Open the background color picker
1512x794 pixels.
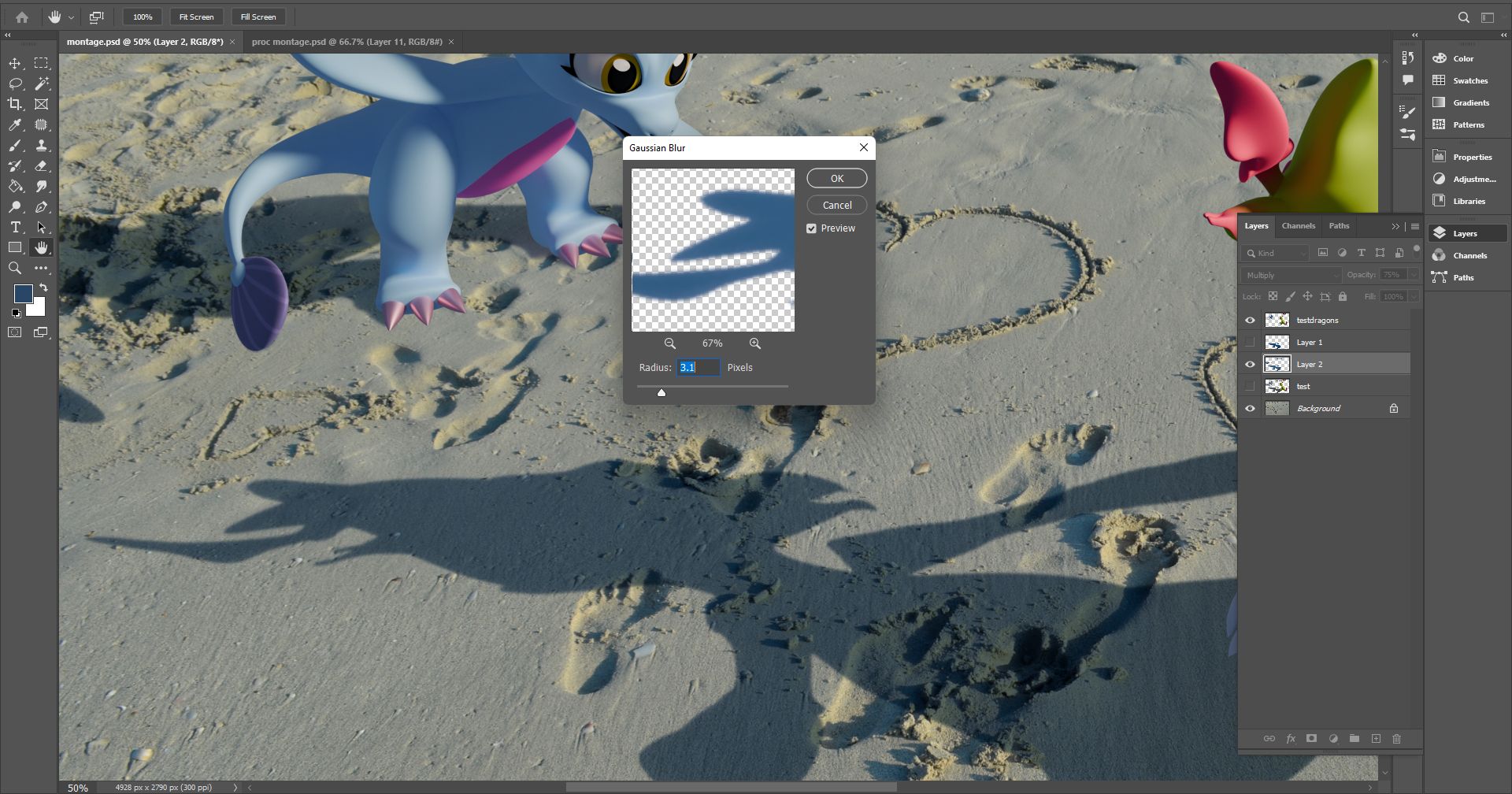click(x=38, y=309)
